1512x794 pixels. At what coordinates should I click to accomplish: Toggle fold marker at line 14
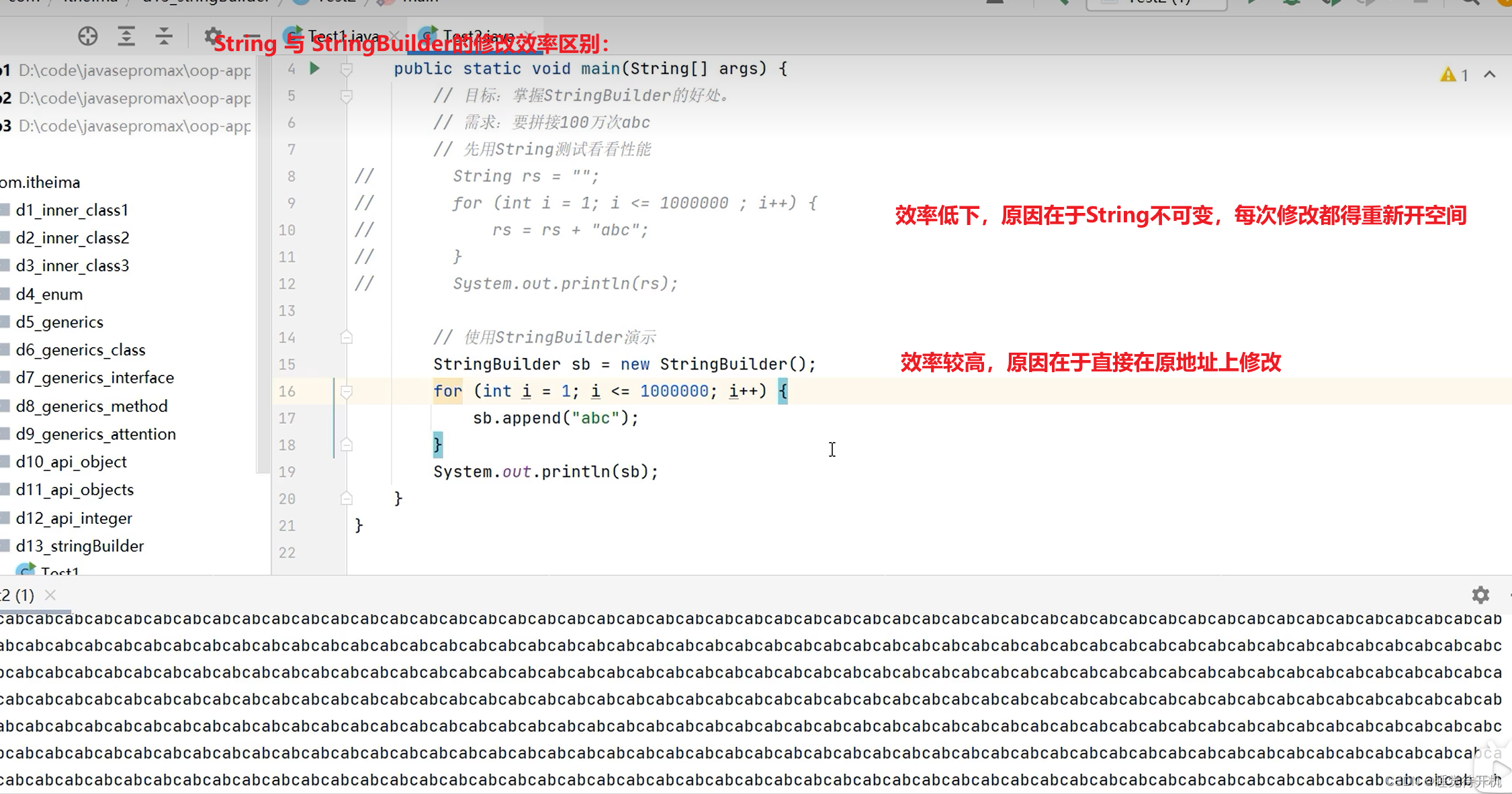(347, 337)
